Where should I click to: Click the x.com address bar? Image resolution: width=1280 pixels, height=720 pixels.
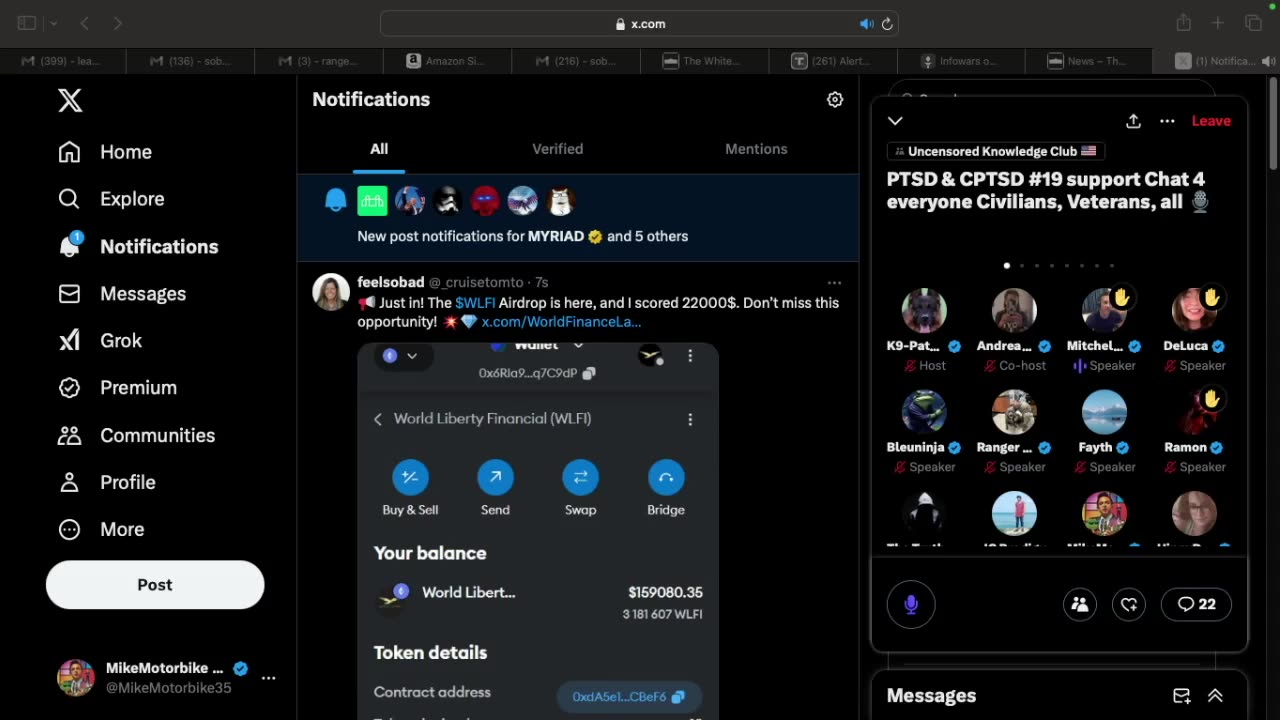click(x=639, y=24)
